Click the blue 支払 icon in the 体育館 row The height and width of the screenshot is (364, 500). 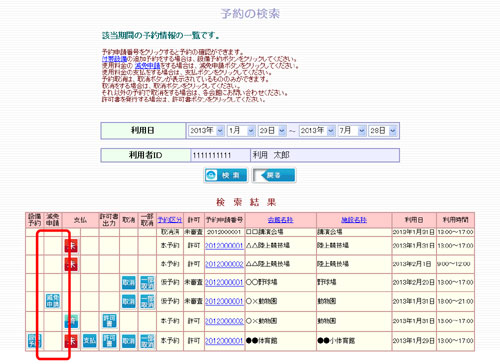click(90, 341)
